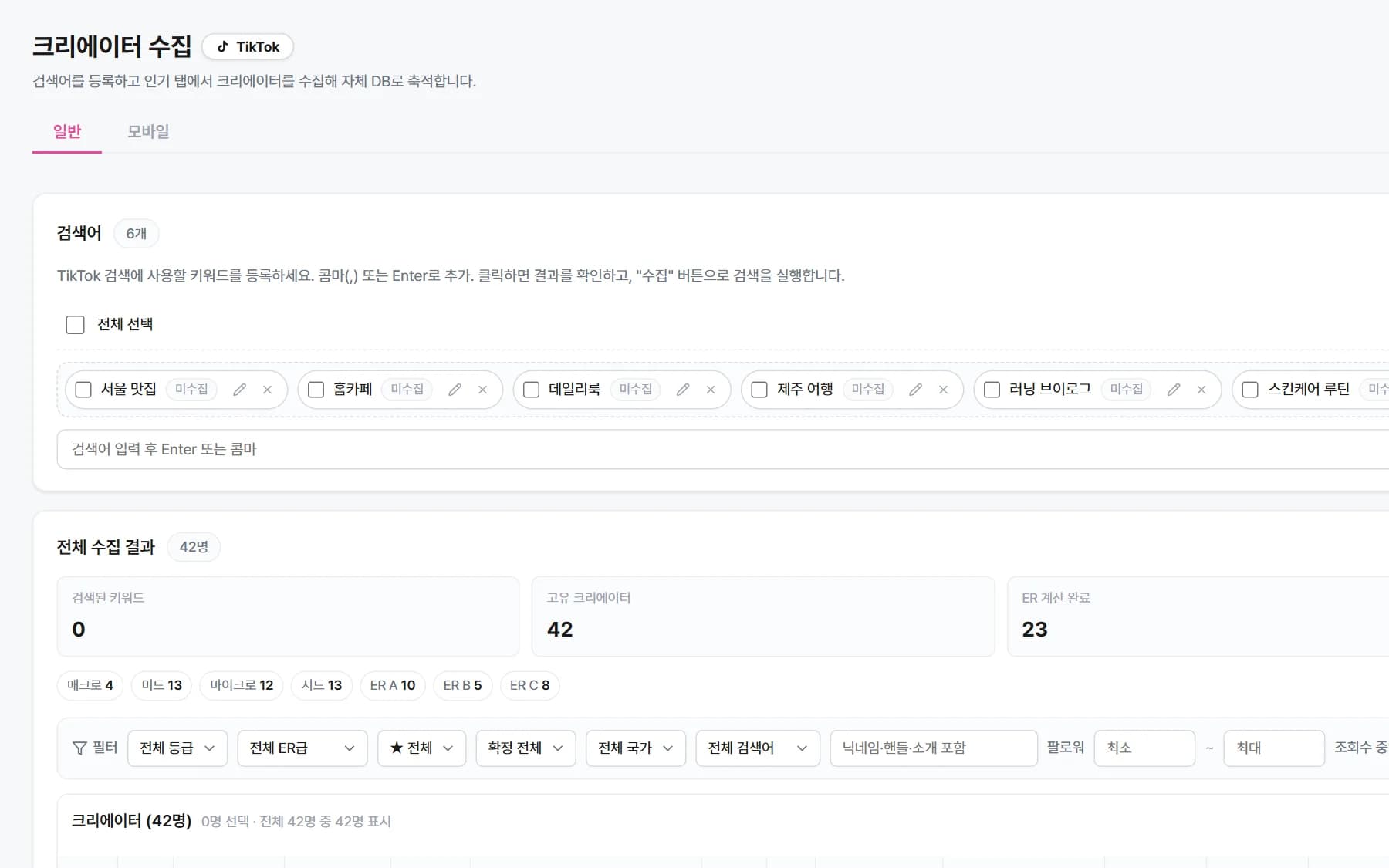Viewport: 1389px width, 868px height.
Task: Open the ★ 전체 favorites dropdown
Action: 421,748
